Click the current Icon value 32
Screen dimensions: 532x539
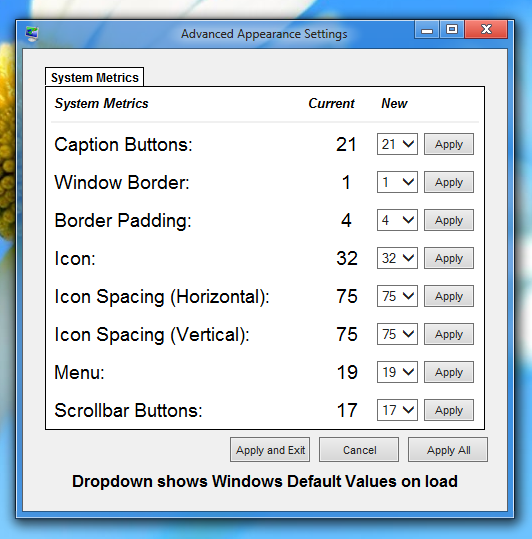[x=347, y=258]
